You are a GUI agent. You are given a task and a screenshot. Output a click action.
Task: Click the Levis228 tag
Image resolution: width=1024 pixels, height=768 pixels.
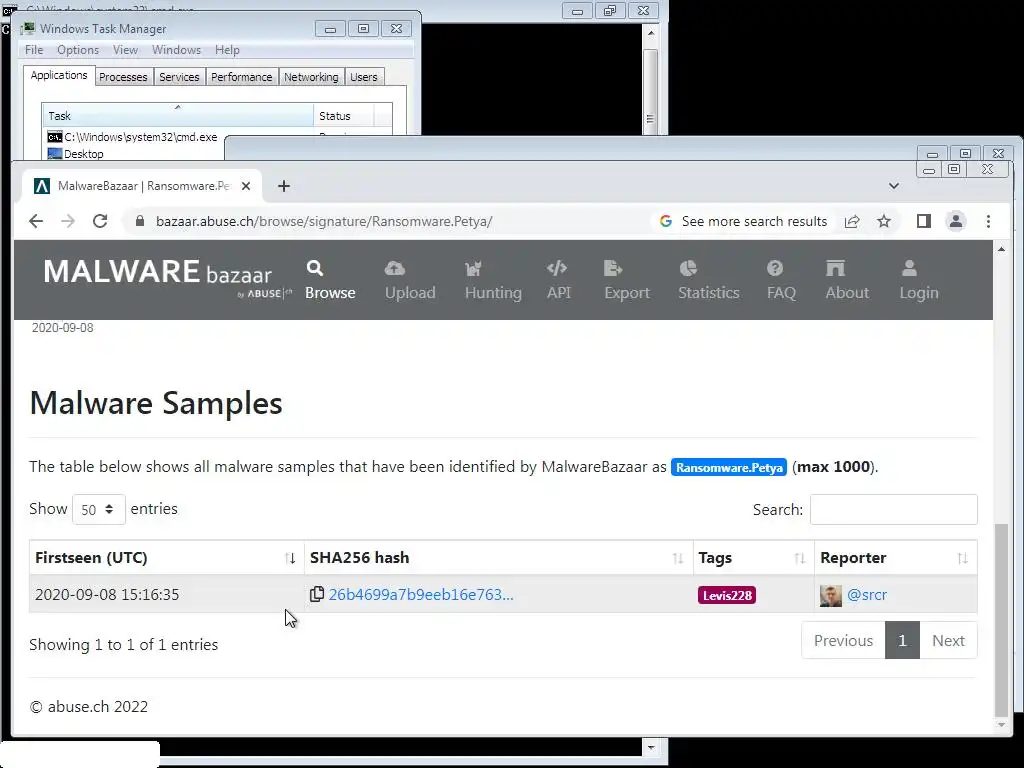coord(727,595)
